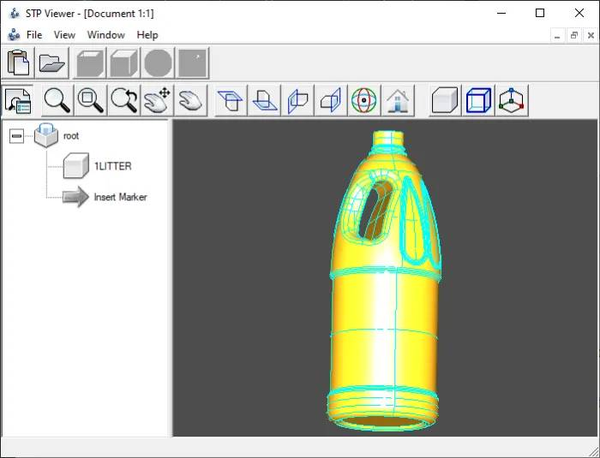Screen dimensions: 600x458
Task: Collapse the root tree node
Action: (16, 136)
